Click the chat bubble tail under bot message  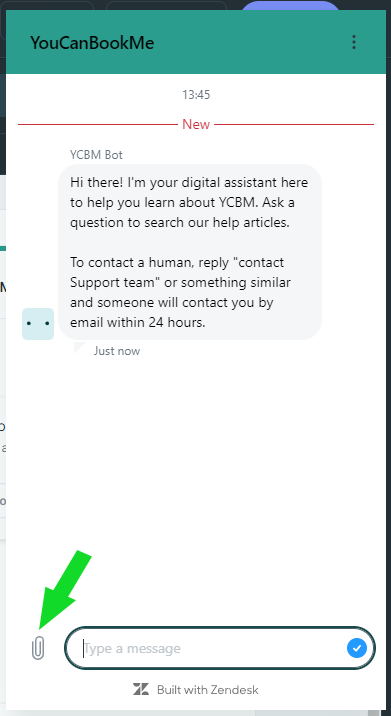(80, 347)
